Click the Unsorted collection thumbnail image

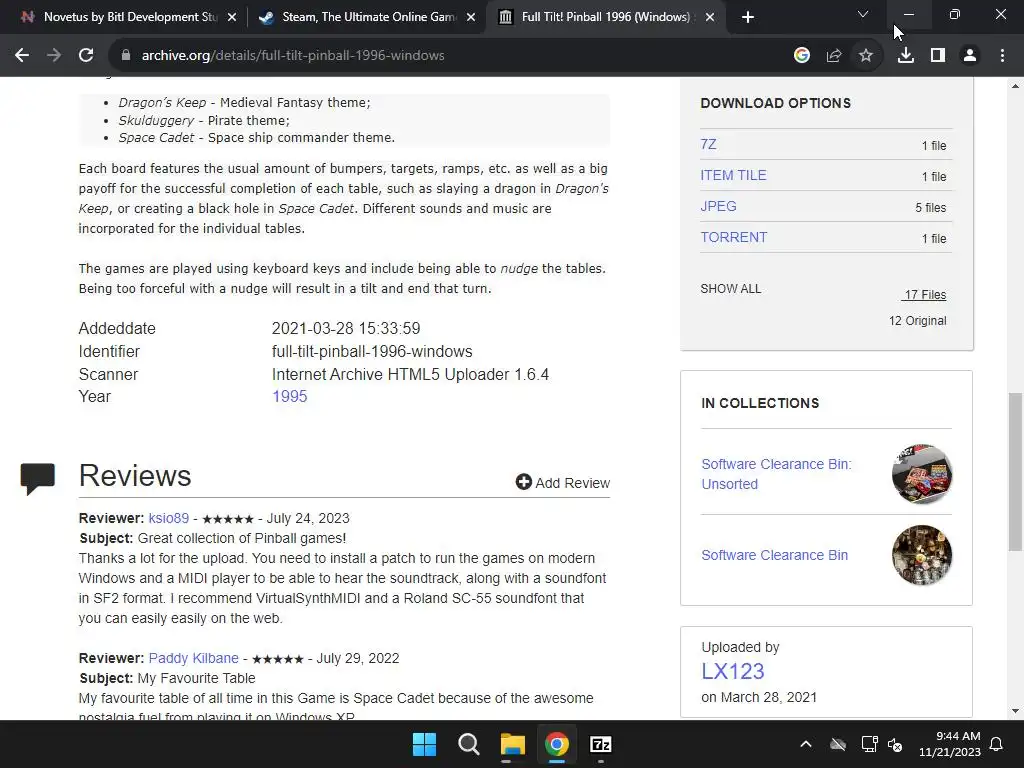point(921,474)
